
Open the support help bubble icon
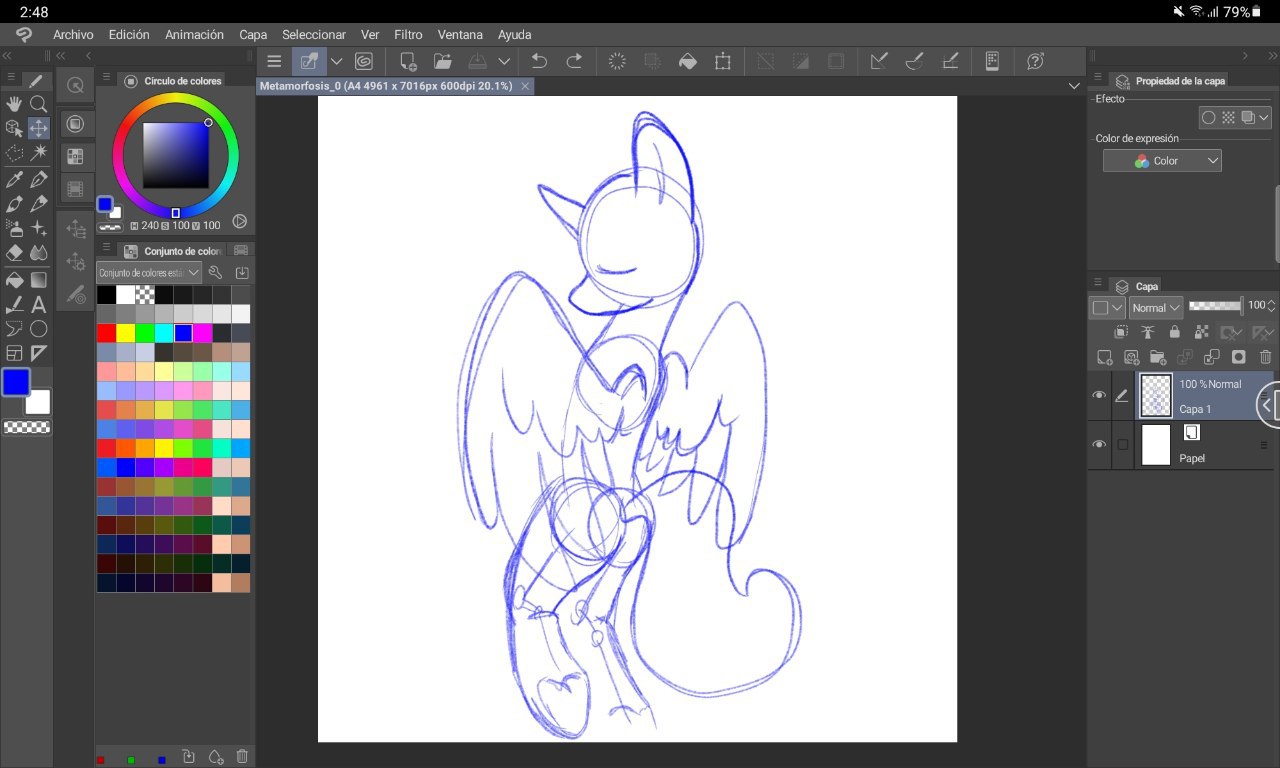1036,61
